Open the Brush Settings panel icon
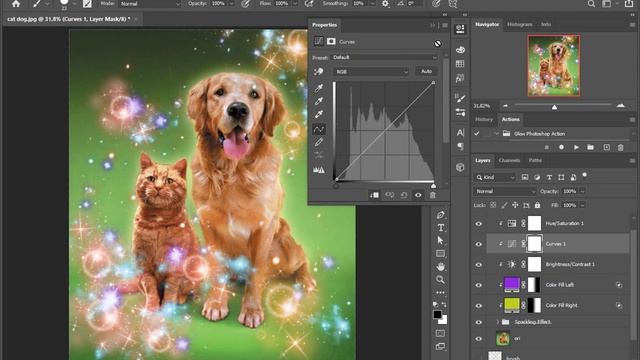 coord(460,98)
